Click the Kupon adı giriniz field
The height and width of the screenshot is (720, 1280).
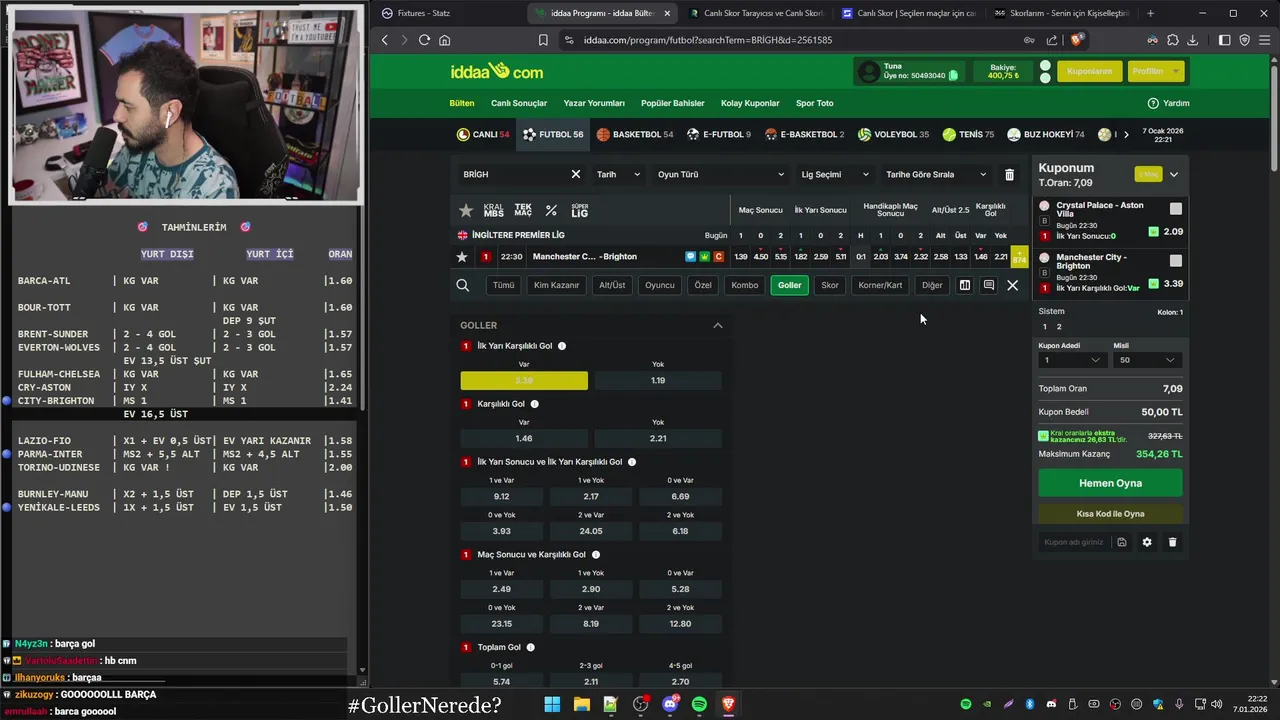1075,542
